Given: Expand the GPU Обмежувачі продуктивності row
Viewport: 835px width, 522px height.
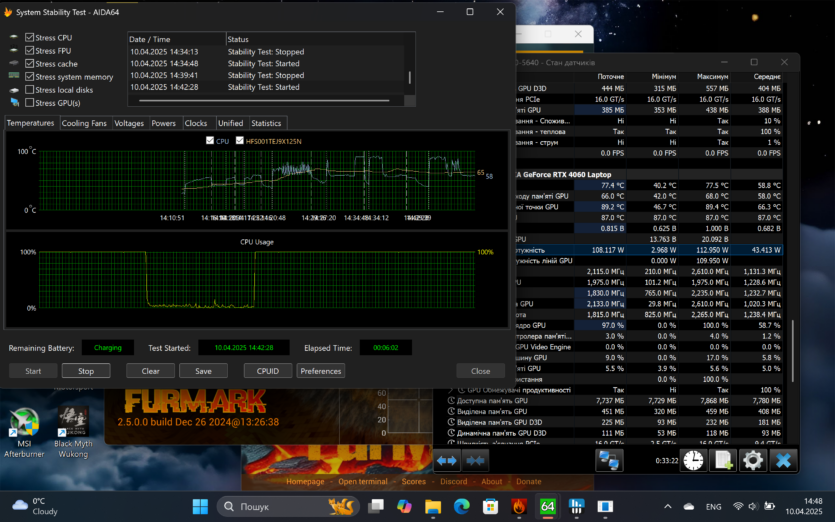Looking at the screenshot, I should (452, 390).
